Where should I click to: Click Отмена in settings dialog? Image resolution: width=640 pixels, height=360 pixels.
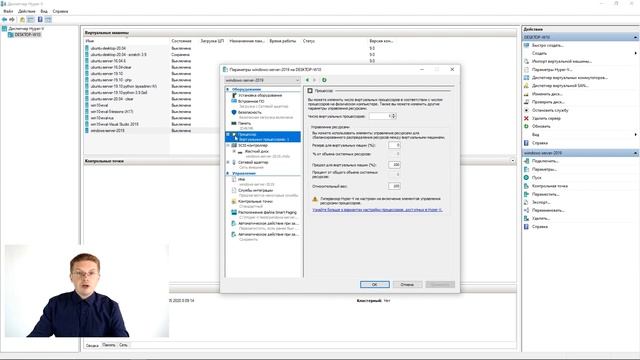click(x=407, y=284)
